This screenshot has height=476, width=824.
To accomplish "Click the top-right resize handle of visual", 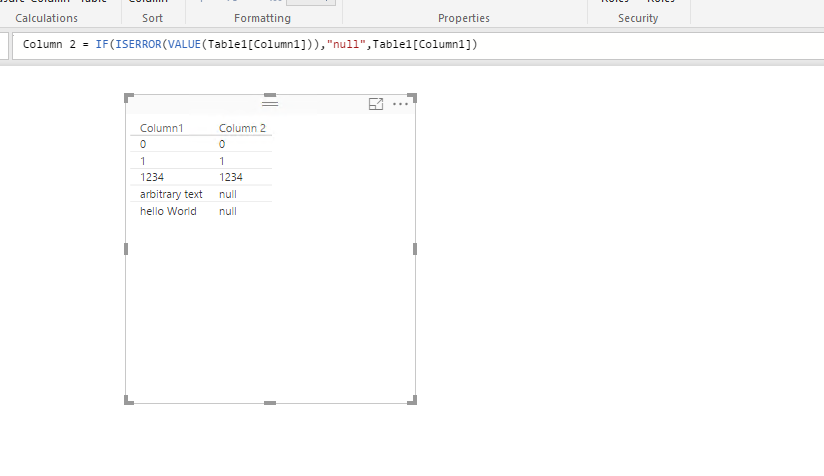I will (x=413, y=98).
